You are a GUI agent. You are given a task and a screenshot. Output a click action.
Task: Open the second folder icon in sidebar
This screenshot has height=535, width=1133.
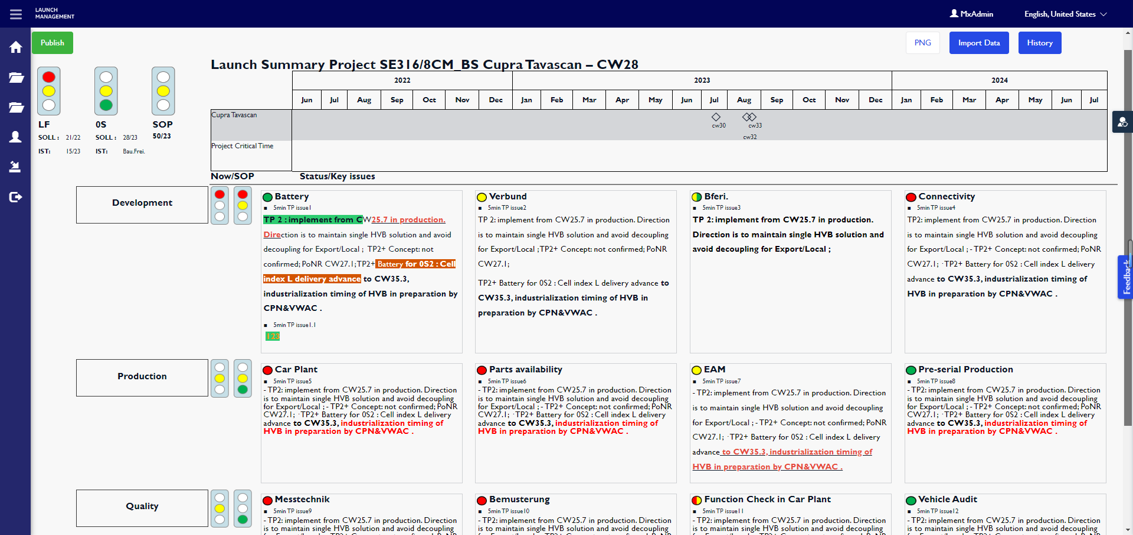15,108
